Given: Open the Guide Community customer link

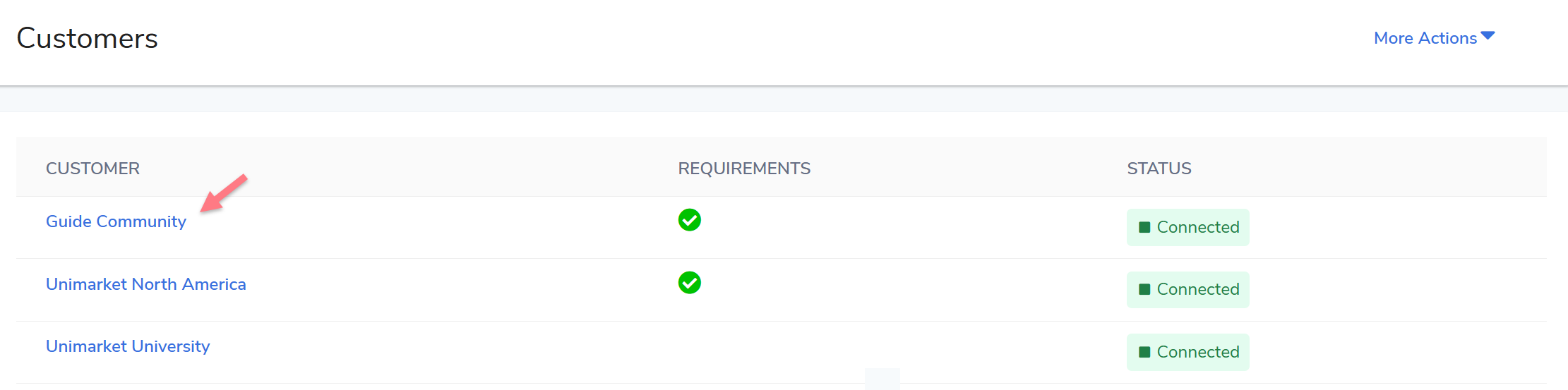Looking at the screenshot, I should [x=116, y=221].
